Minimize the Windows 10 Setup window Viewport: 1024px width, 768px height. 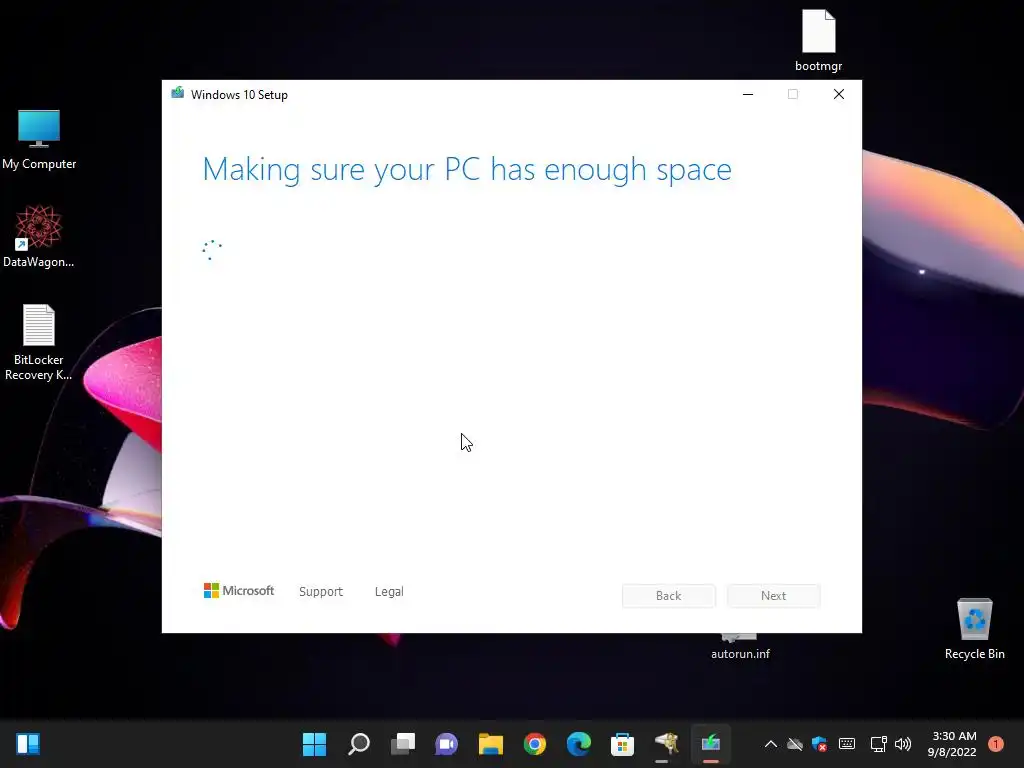[748, 94]
